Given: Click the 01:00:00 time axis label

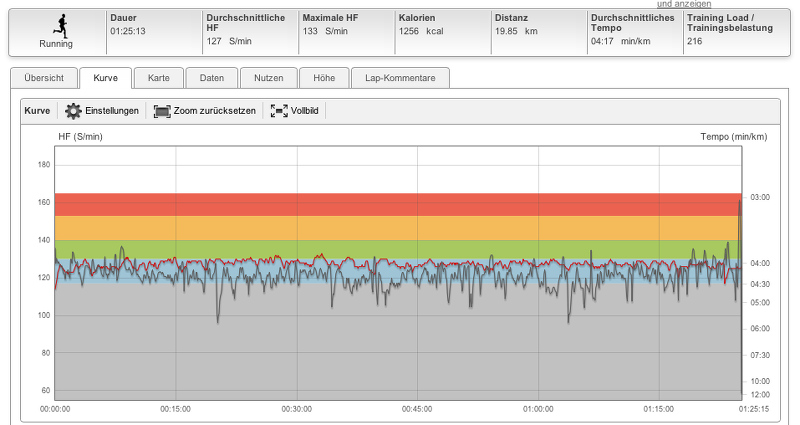Looking at the screenshot, I should coord(538,409).
